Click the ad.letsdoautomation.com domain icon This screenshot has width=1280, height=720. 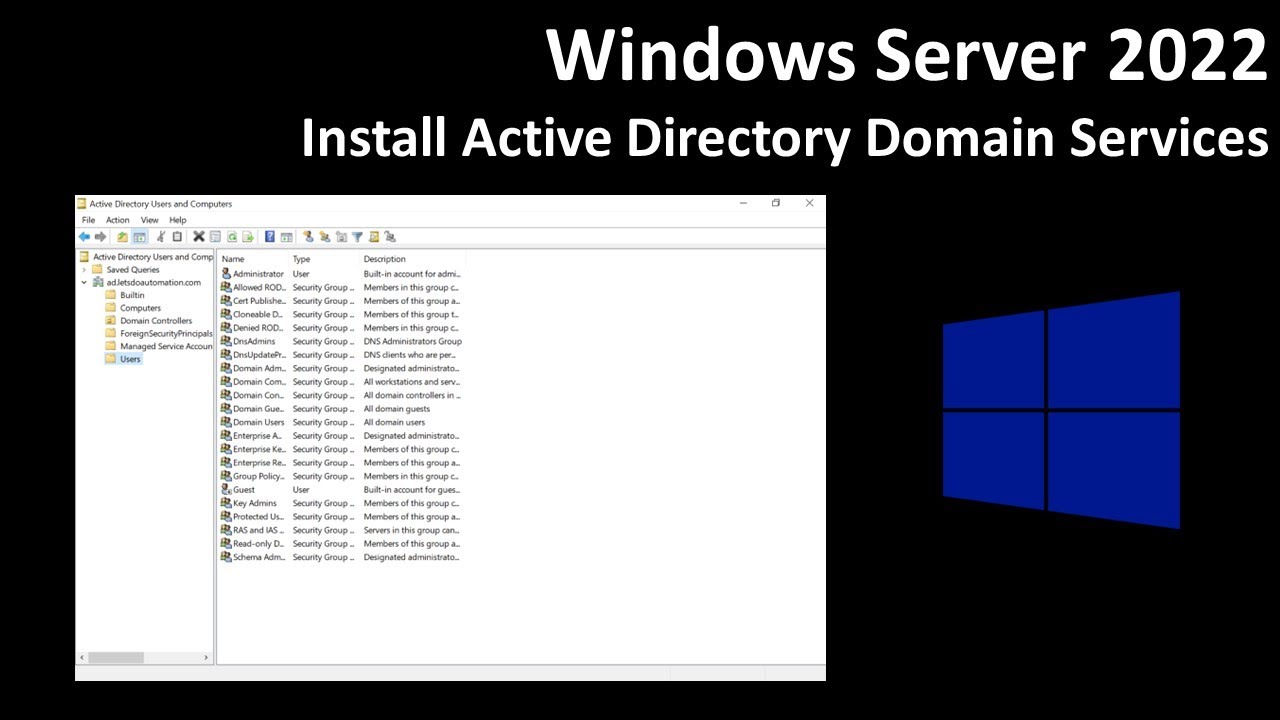(x=98, y=282)
